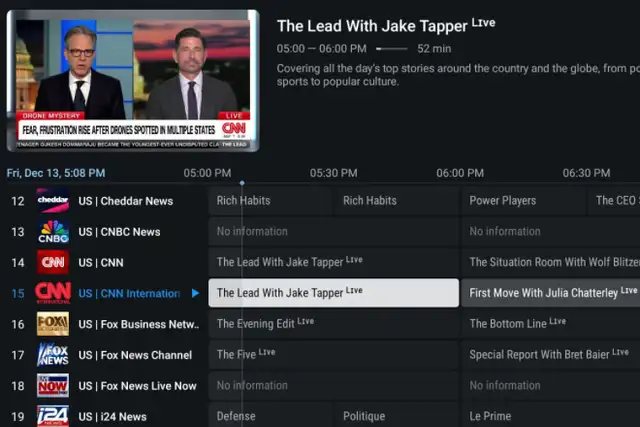Open The Five on Fox News Channel
The height and width of the screenshot is (427, 640).
[334, 354]
